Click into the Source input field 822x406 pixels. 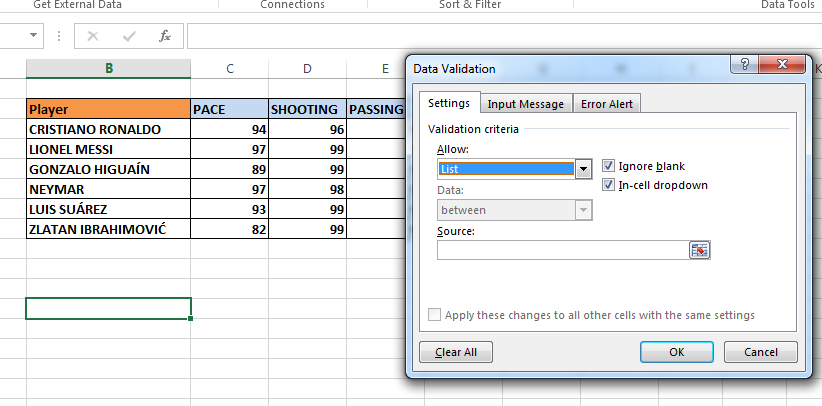click(563, 250)
